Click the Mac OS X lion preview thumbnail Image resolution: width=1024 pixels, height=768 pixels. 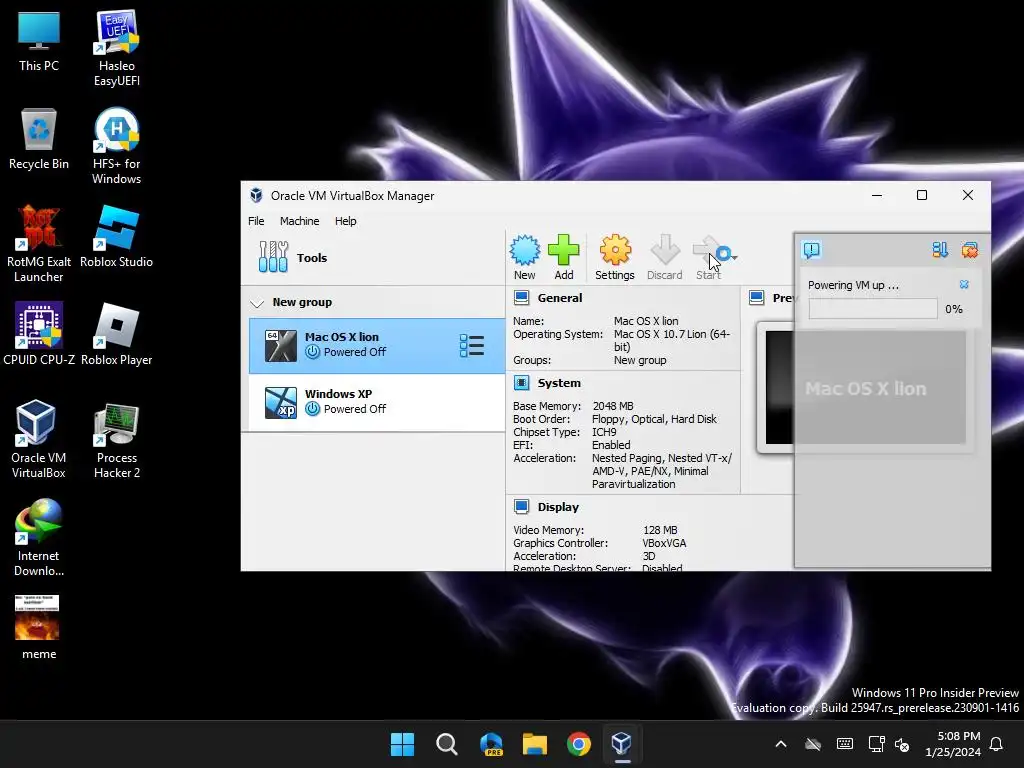[x=865, y=388]
